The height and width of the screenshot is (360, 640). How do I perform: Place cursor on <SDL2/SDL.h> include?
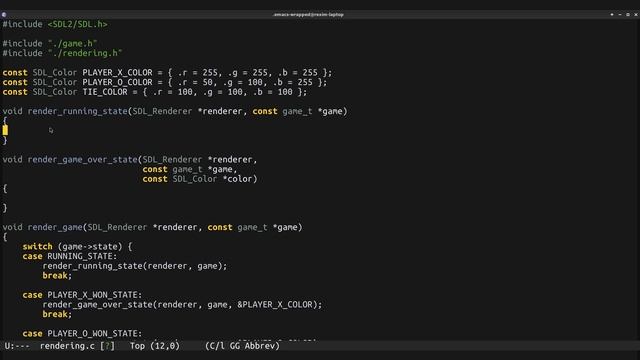coord(78,24)
